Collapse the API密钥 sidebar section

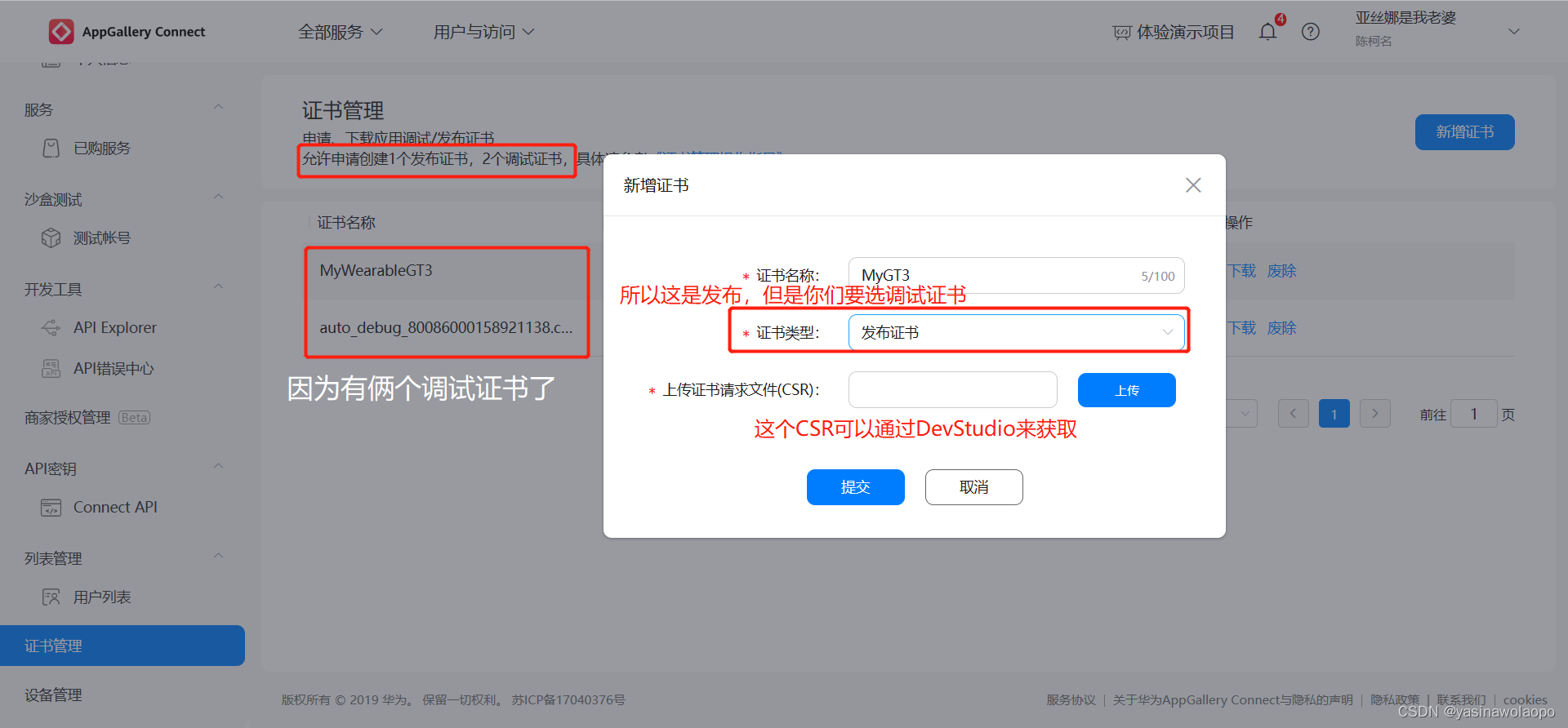click(x=218, y=467)
